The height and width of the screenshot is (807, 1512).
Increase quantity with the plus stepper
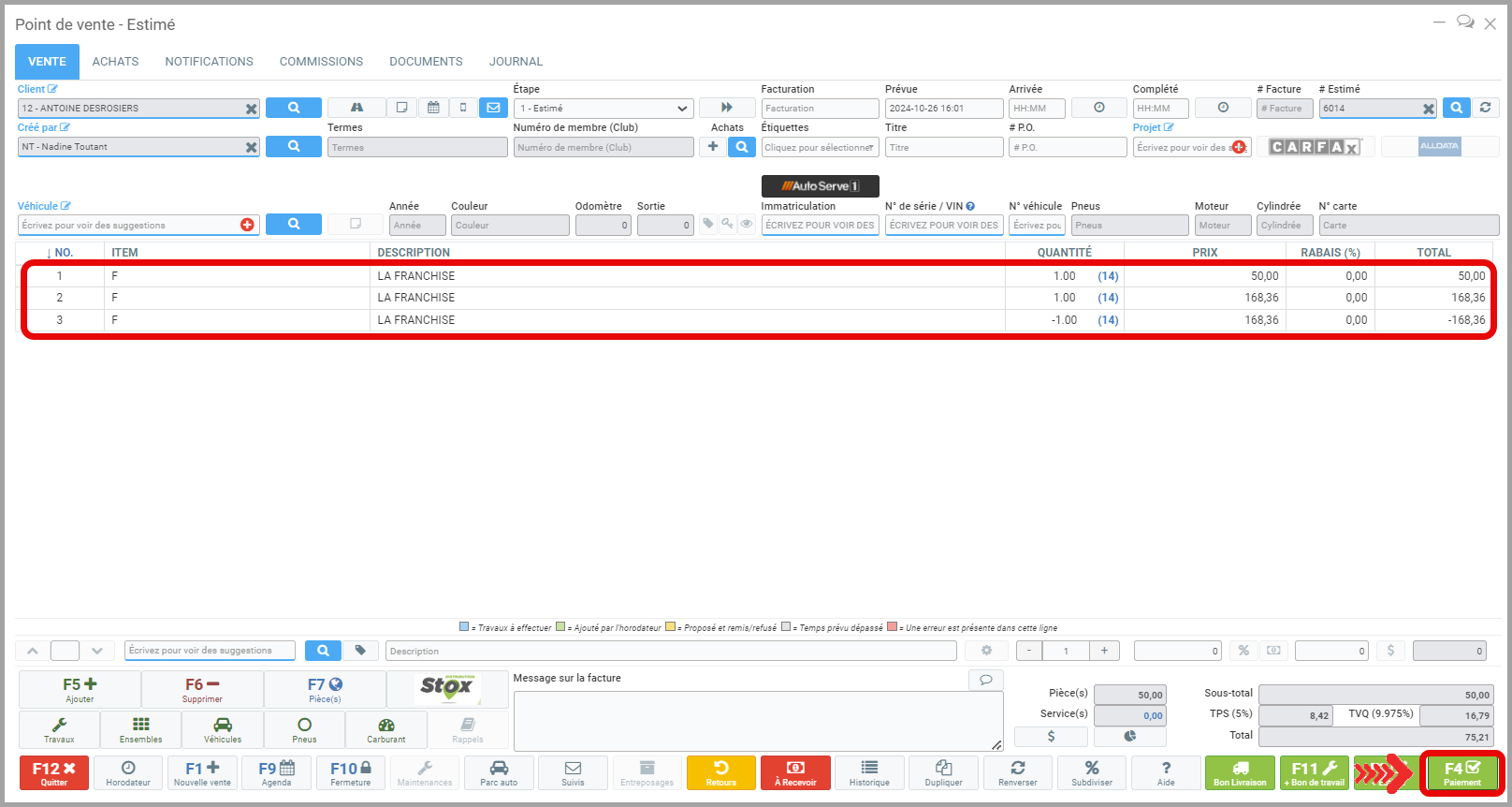[1104, 651]
